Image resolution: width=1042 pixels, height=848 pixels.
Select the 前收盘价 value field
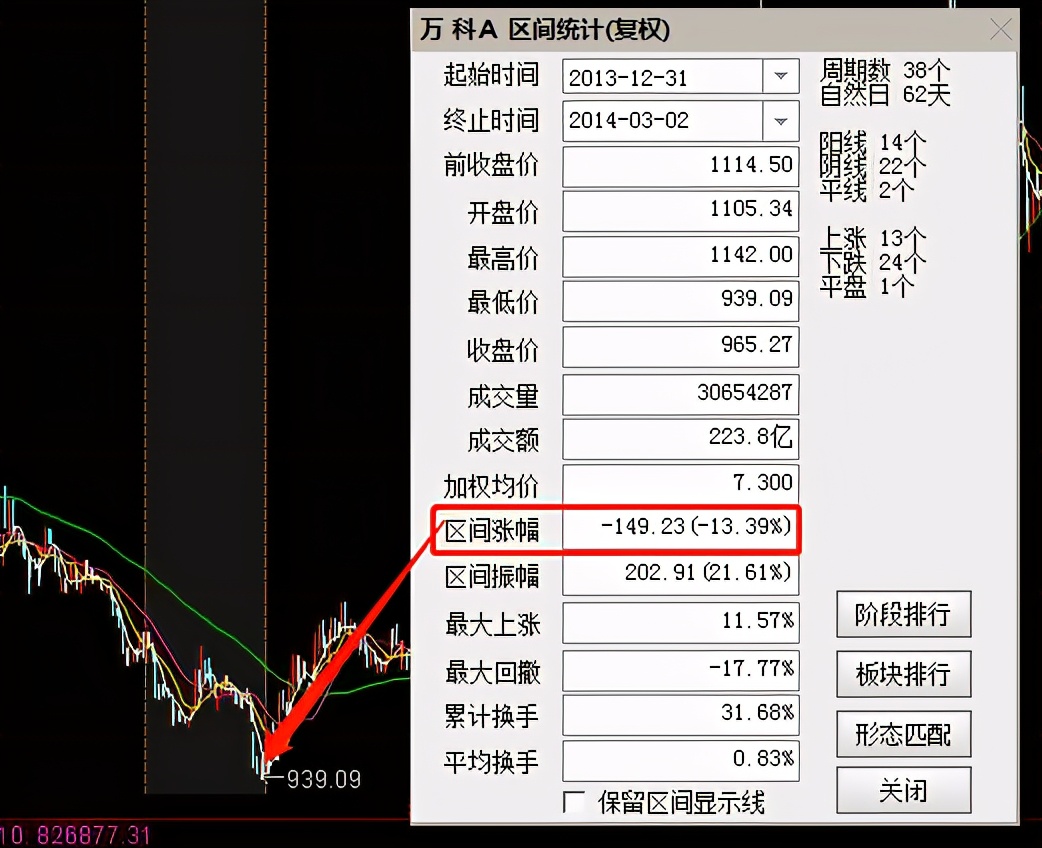pyautogui.click(x=680, y=166)
